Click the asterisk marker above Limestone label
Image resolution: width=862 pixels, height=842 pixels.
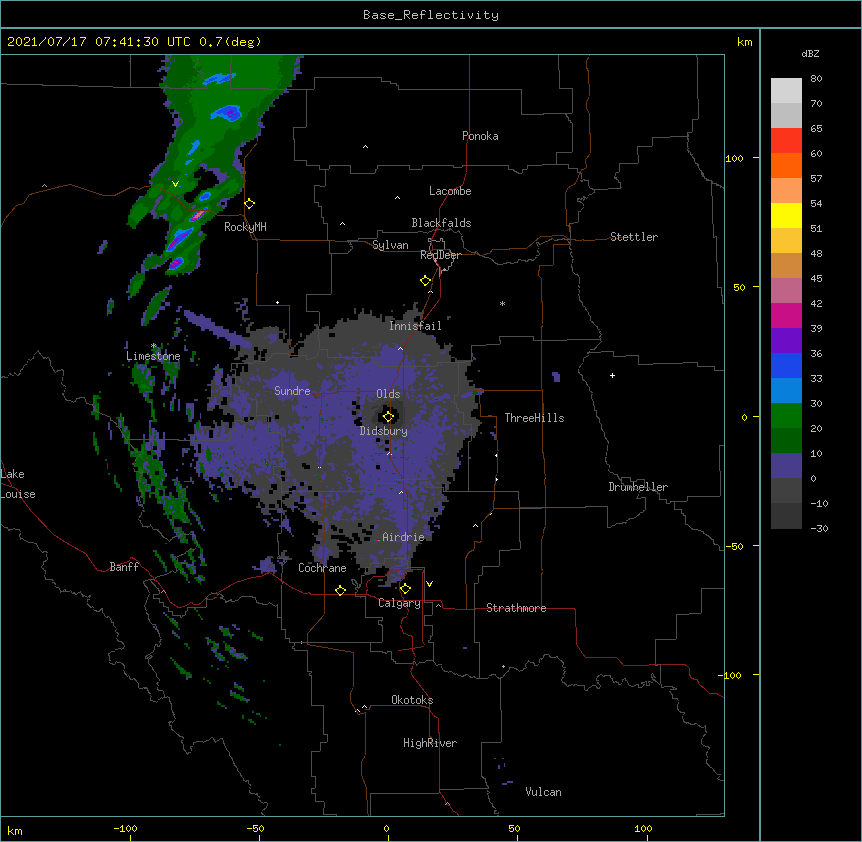point(154,346)
